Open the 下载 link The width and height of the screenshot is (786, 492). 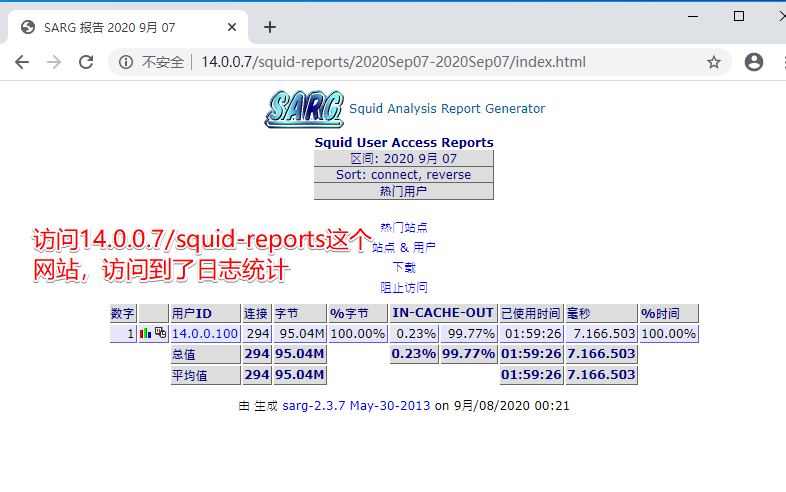404,267
